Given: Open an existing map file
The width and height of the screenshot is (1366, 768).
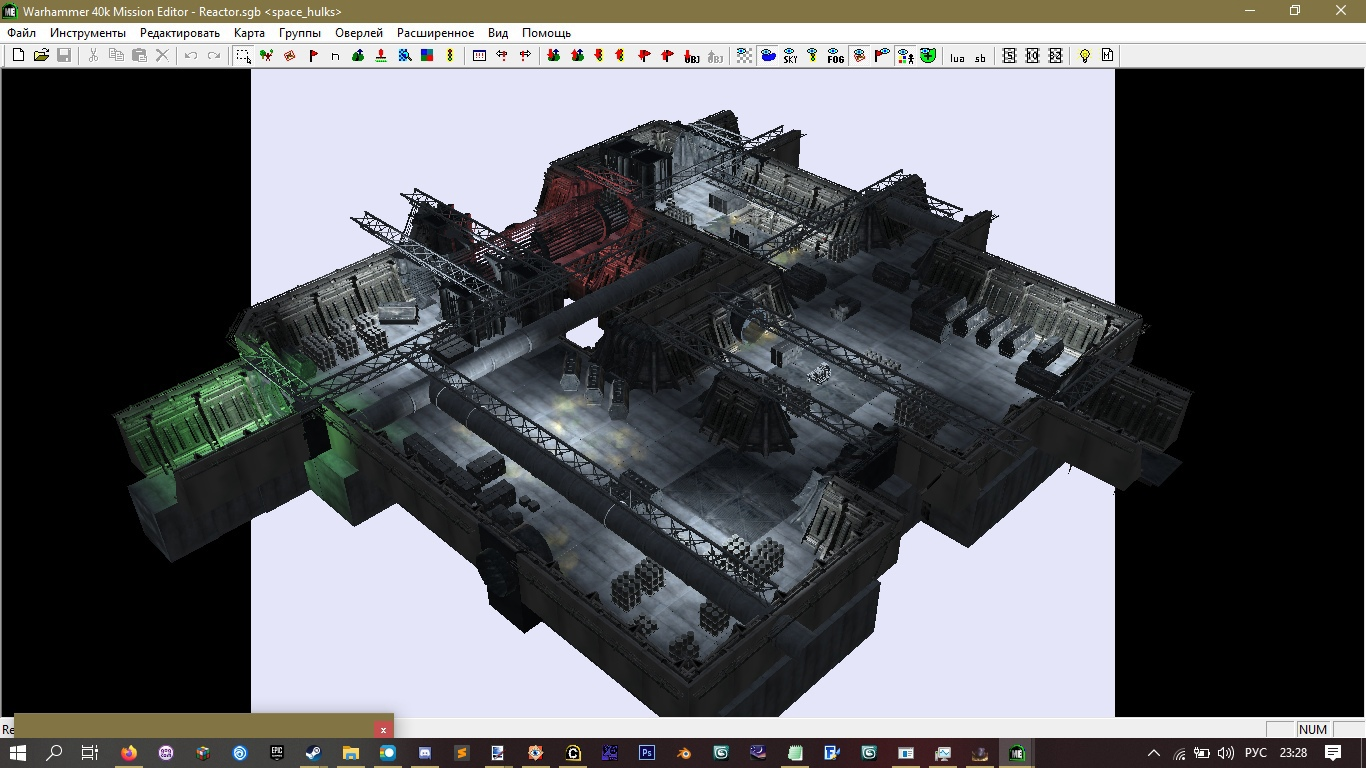Looking at the screenshot, I should [x=41, y=56].
